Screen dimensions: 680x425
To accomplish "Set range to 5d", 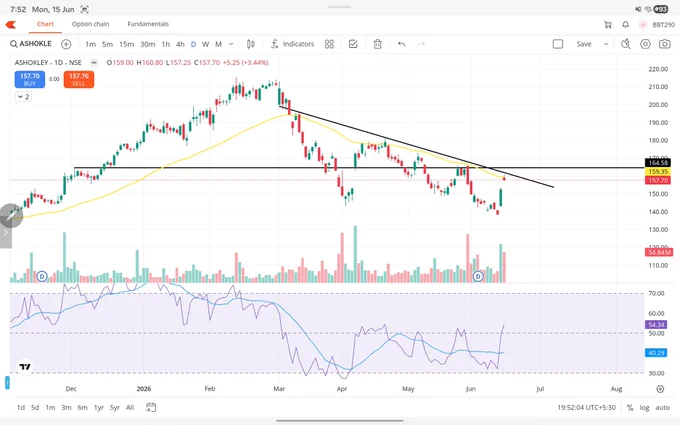I will [35, 408].
